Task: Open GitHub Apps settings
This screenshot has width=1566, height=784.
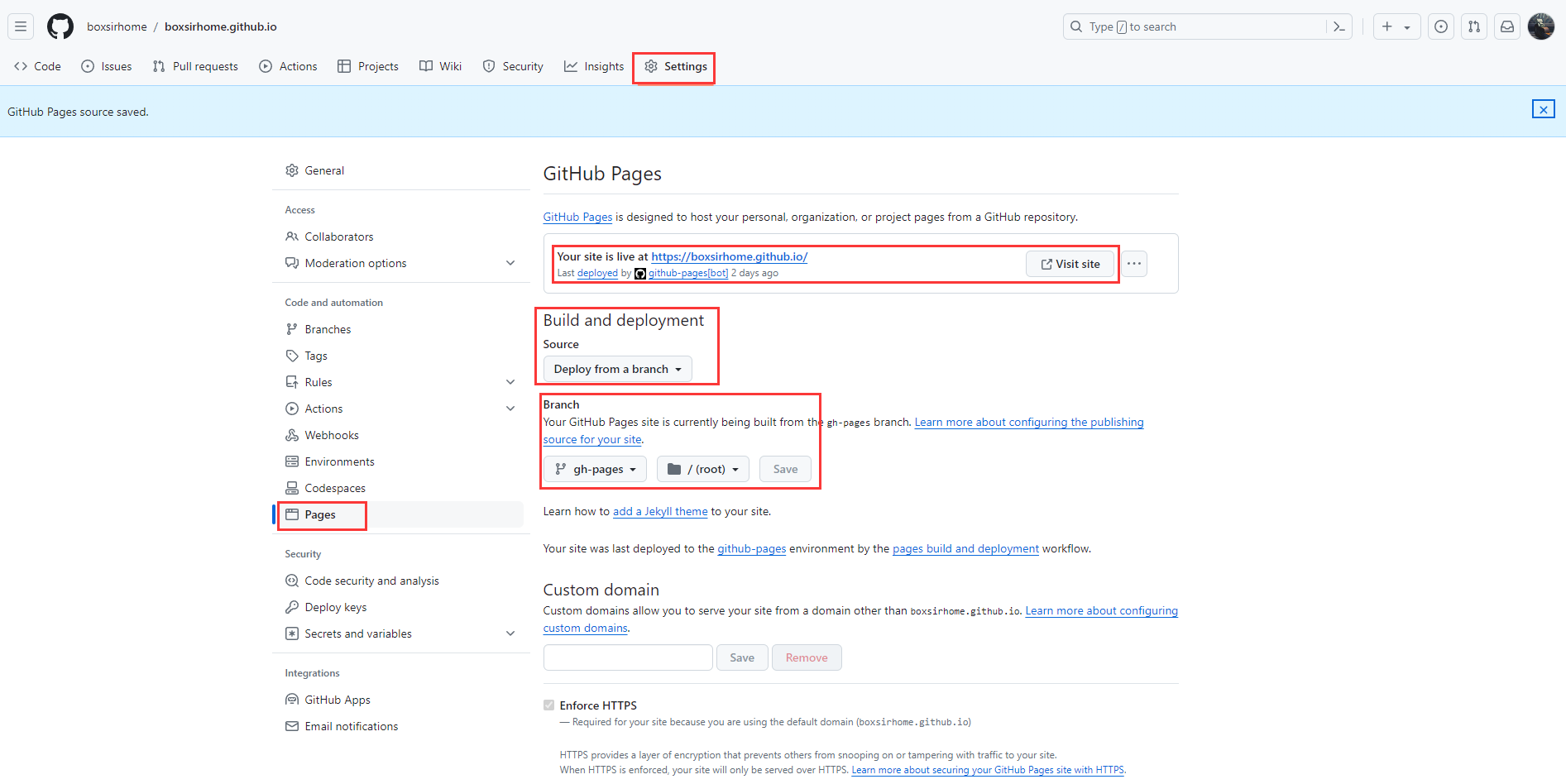Action: point(400,700)
